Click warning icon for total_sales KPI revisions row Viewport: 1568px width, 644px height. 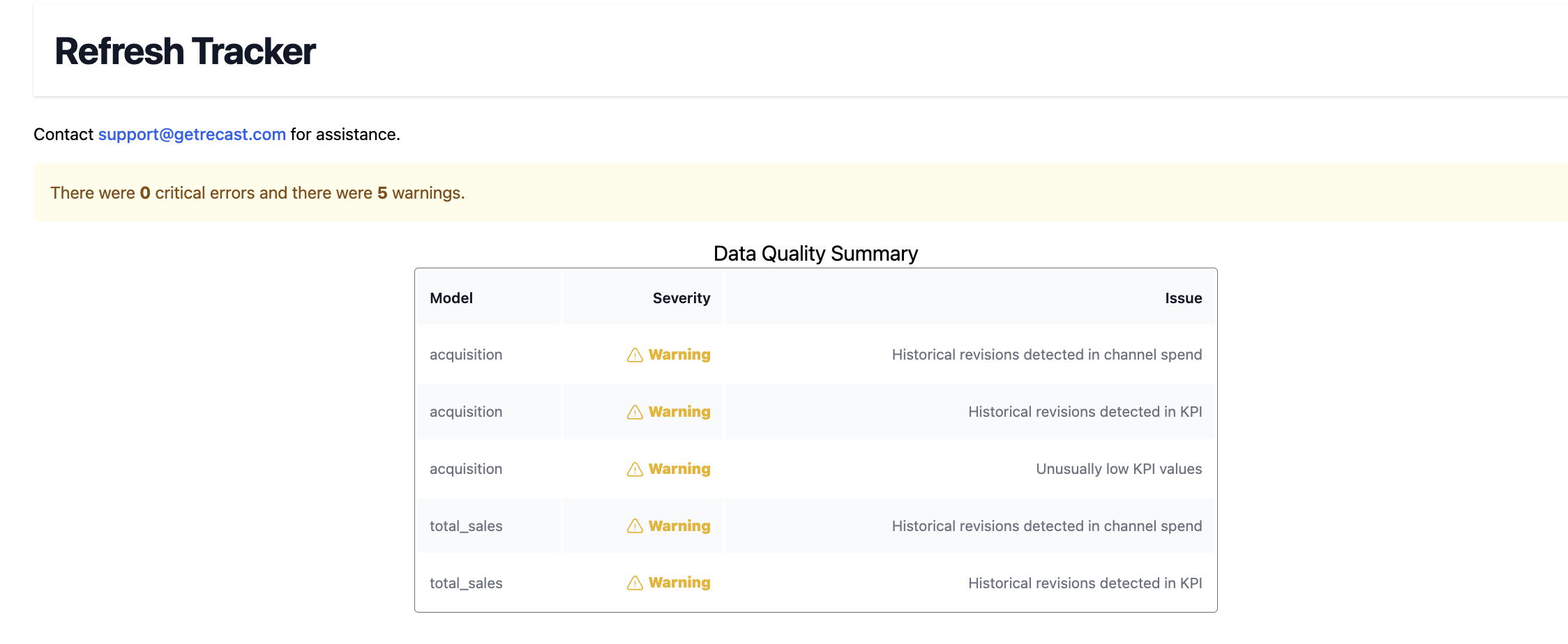(x=635, y=583)
